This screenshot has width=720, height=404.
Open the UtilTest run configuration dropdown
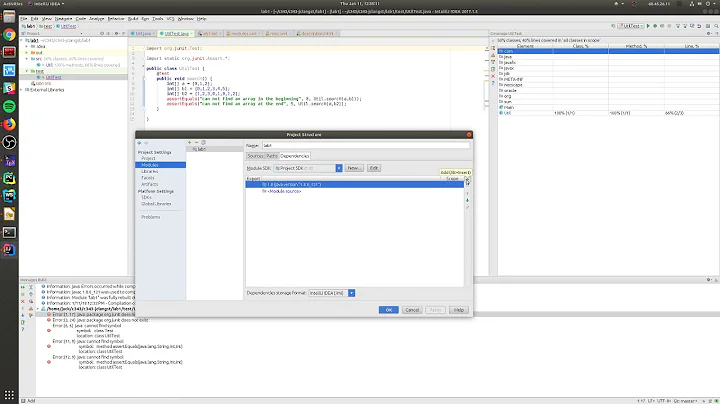(631, 26)
